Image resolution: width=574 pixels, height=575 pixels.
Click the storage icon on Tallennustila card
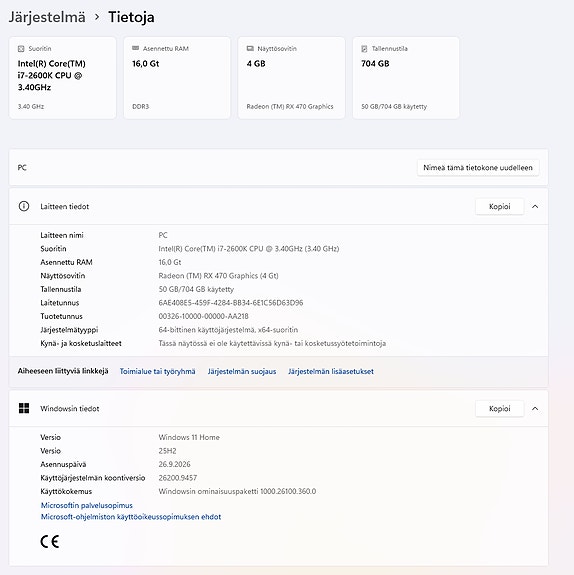(x=364, y=49)
